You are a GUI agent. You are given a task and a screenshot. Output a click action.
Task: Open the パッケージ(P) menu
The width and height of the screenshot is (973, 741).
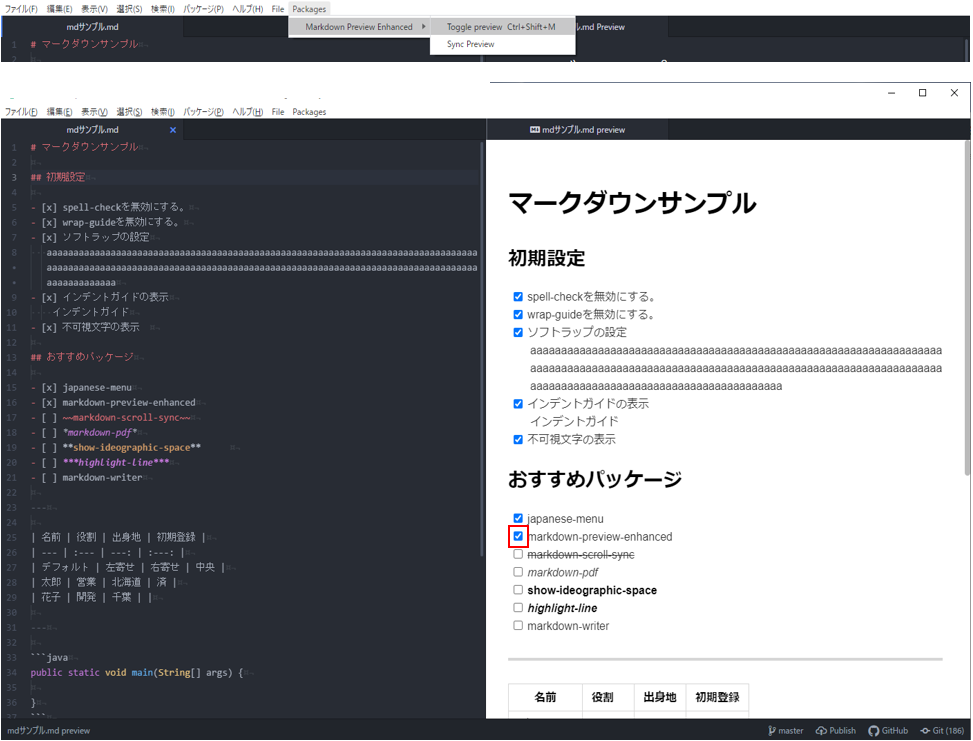pyautogui.click(x=204, y=112)
